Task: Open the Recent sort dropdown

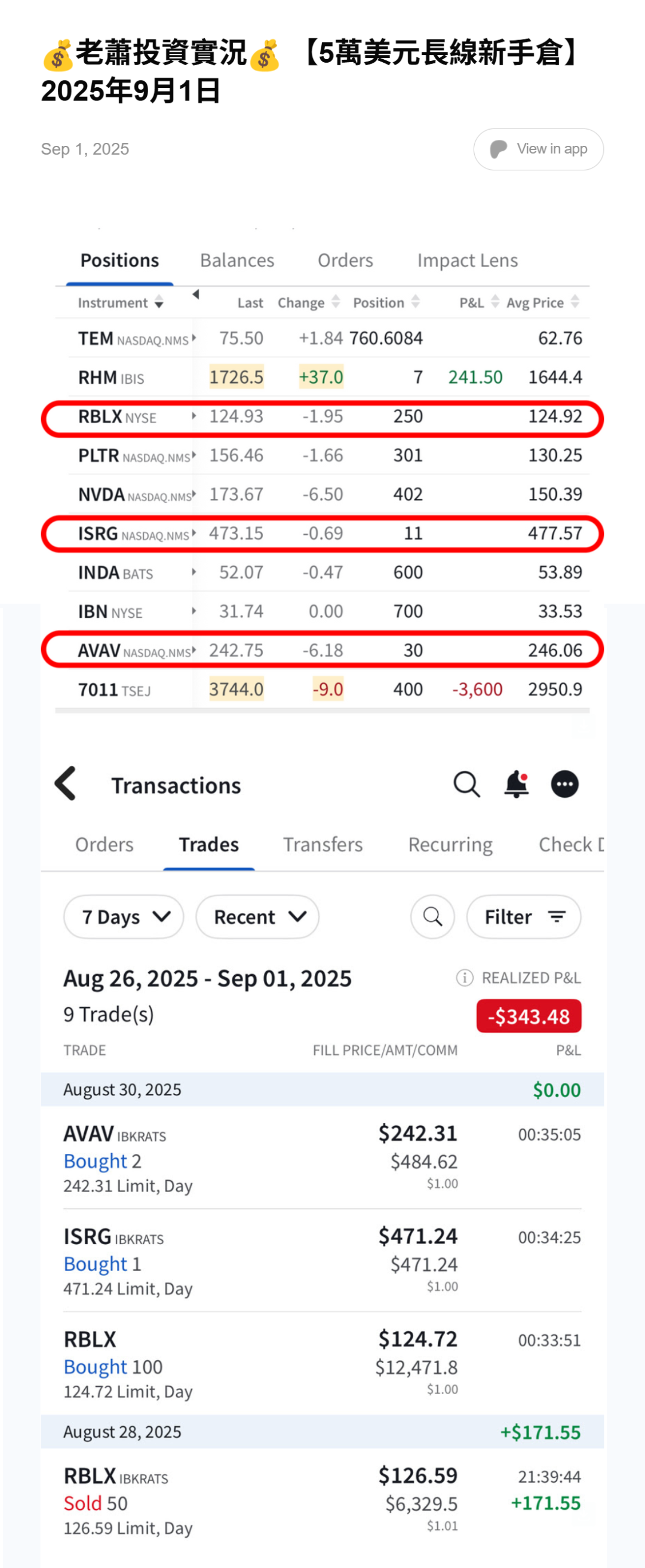Action: (x=257, y=916)
